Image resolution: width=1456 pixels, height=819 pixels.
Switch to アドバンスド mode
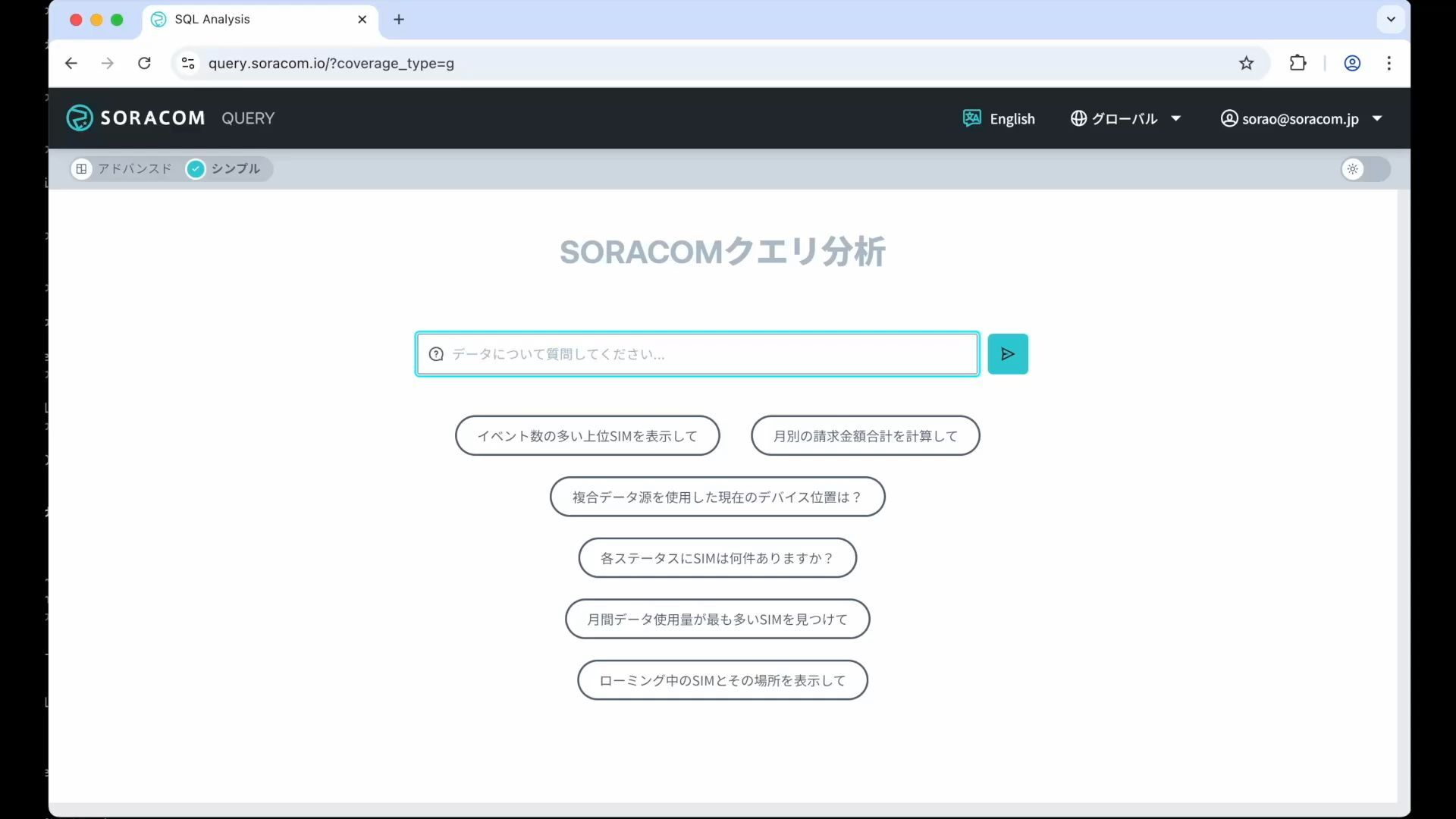tap(121, 168)
